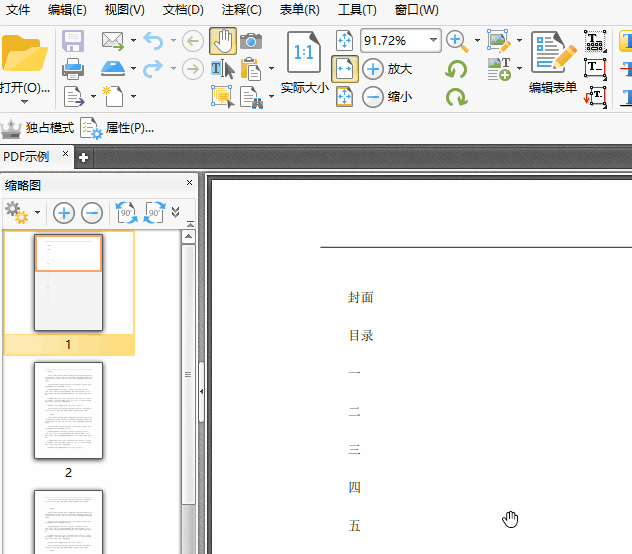
Task: Click the Fit Visible icon
Action: pyautogui.click(x=345, y=97)
